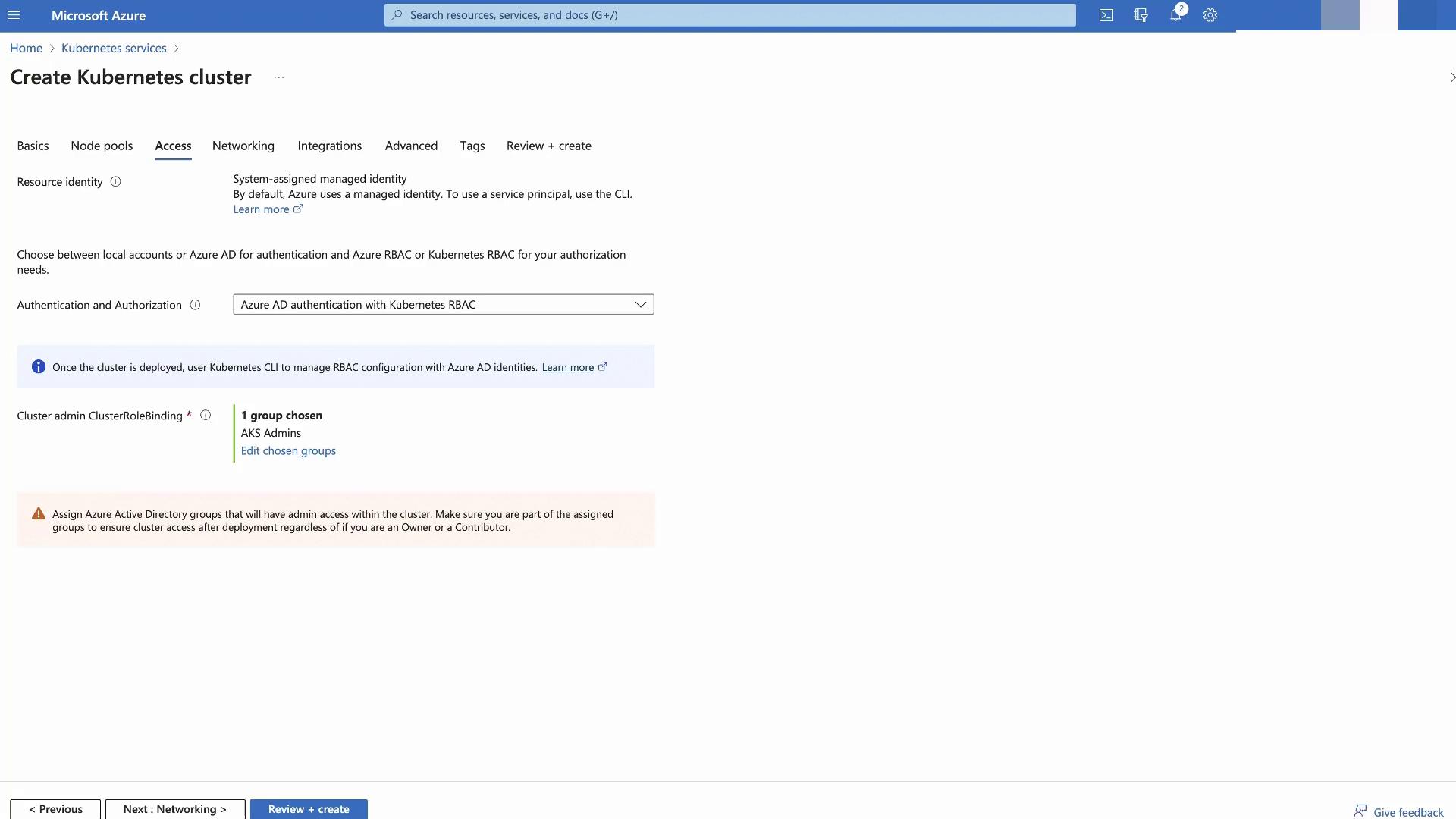1456x819 pixels.
Task: Open the ellipsis menu beside the page title
Action: 279,77
